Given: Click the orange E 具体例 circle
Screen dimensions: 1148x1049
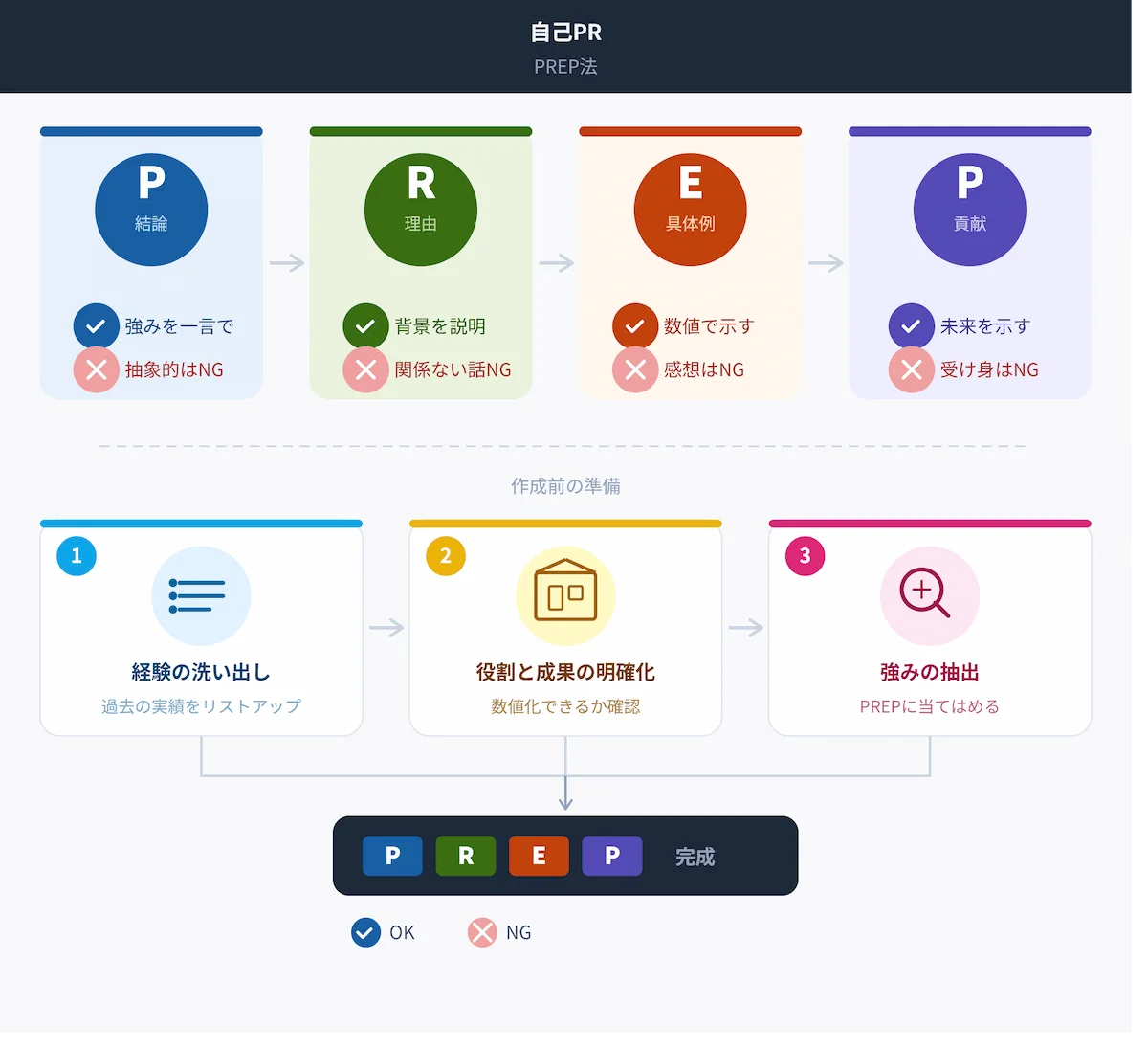Looking at the screenshot, I should pos(691,210).
